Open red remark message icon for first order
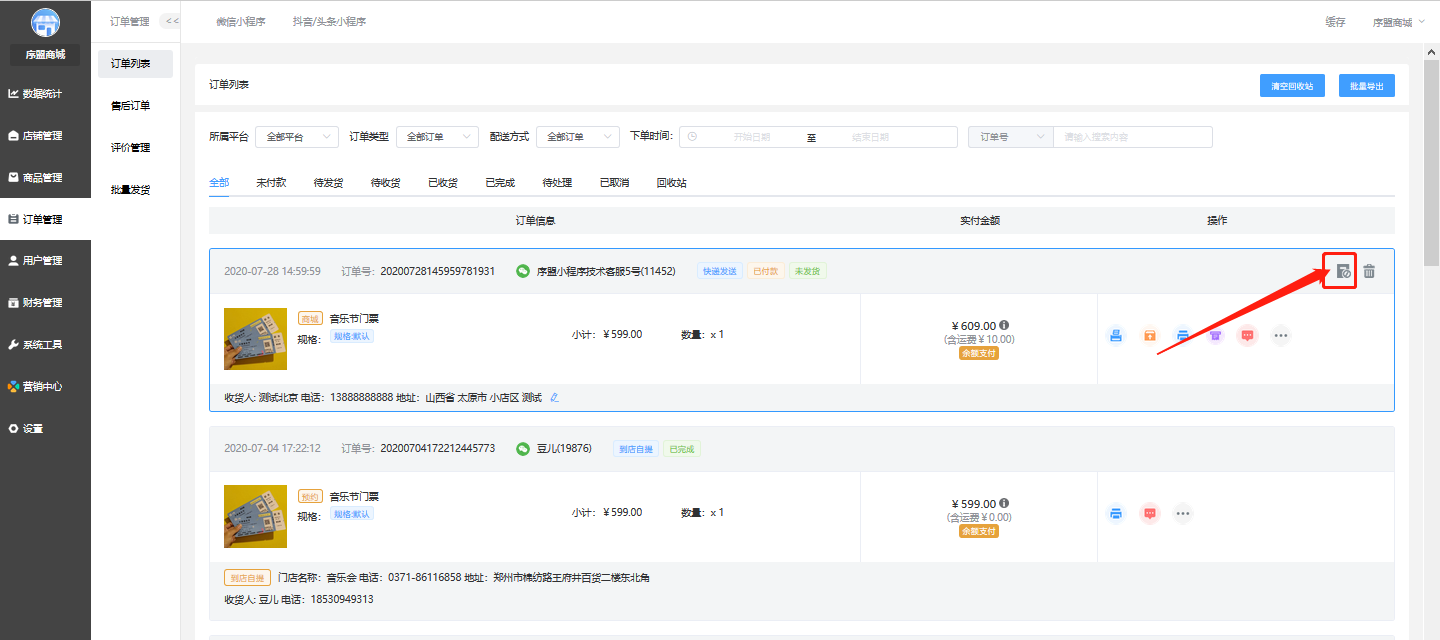Screen dimensions: 1440x640 click(x=1247, y=336)
